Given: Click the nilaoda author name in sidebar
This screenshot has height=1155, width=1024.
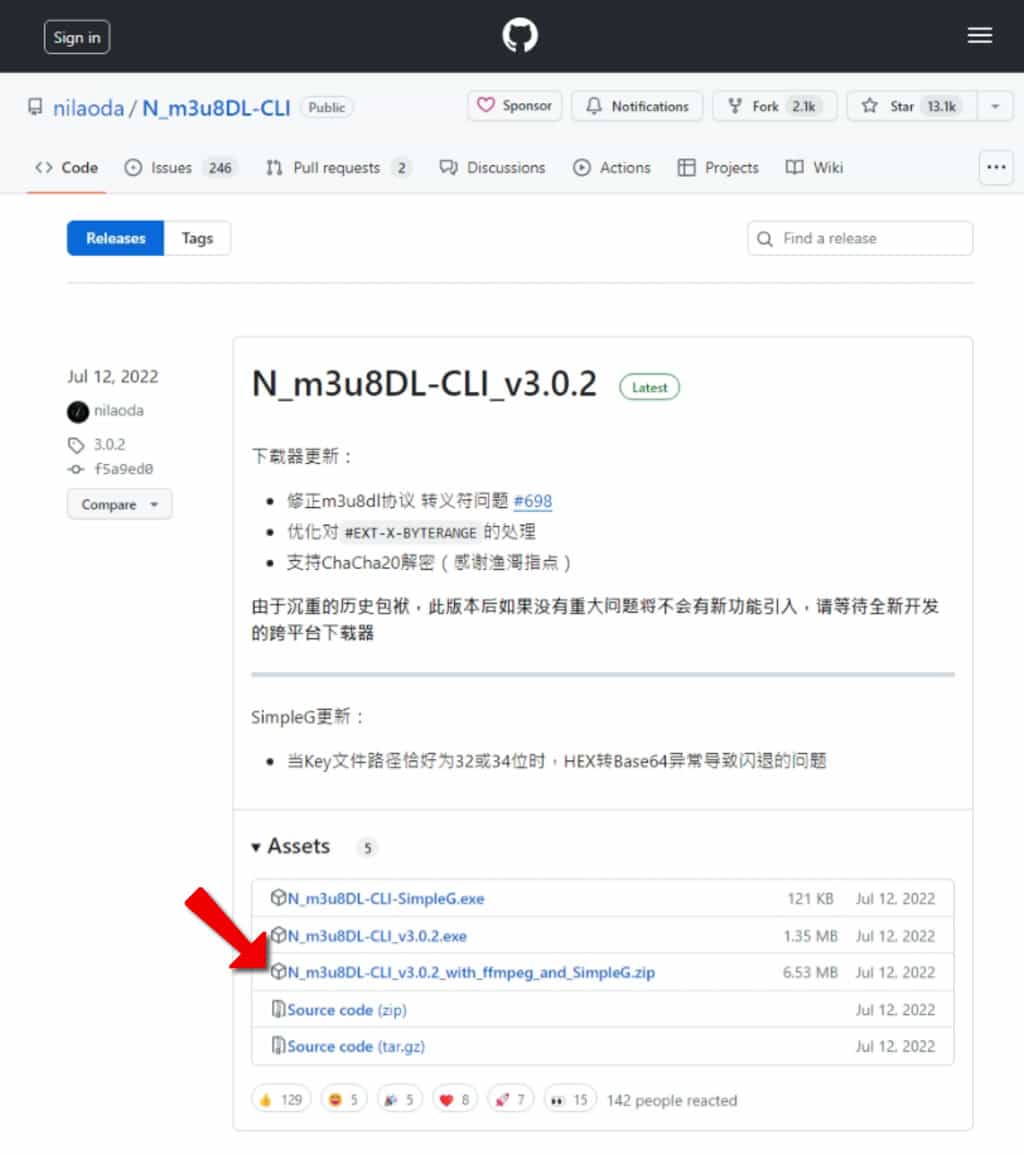Looking at the screenshot, I should tap(119, 410).
